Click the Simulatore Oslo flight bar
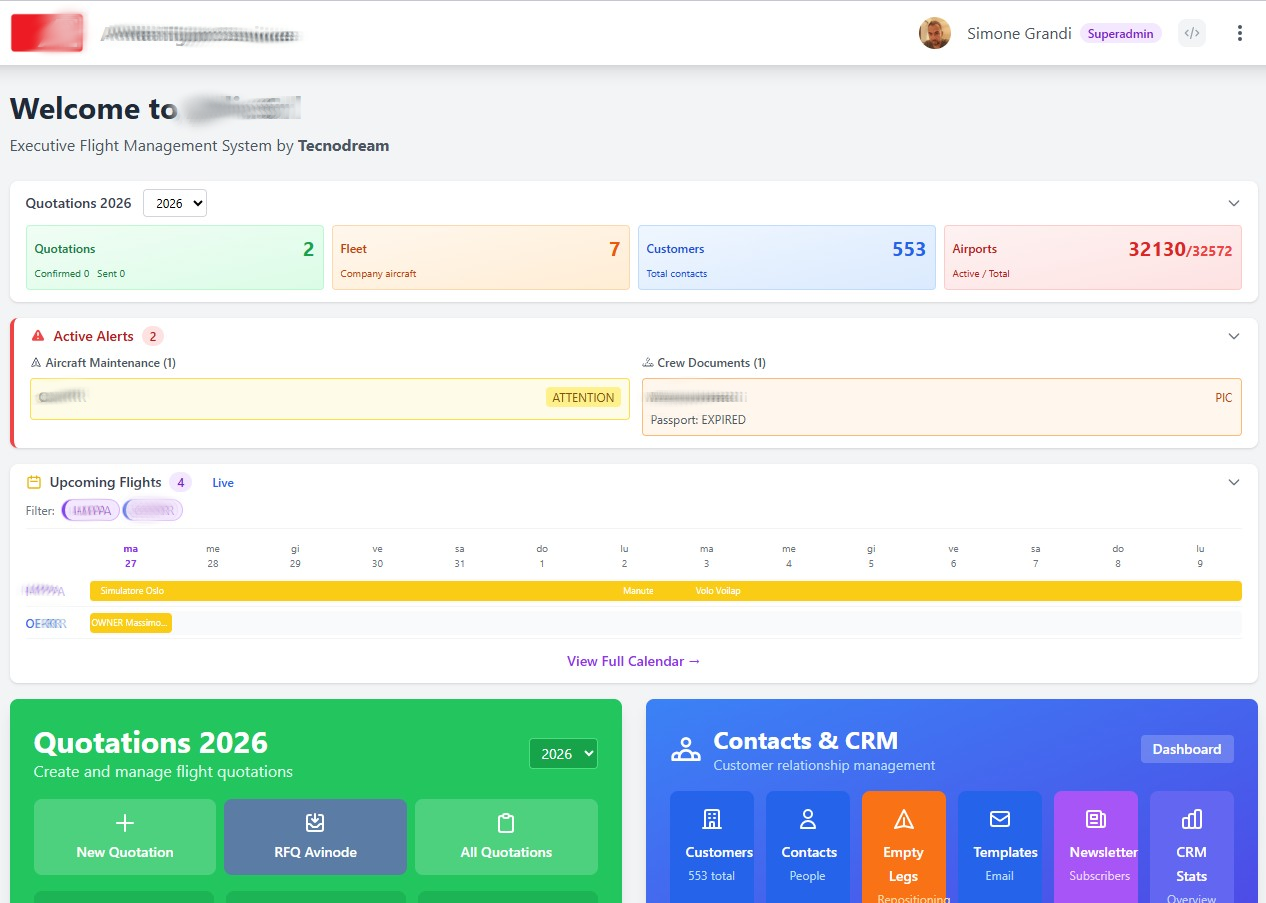1266x903 pixels. coord(132,591)
